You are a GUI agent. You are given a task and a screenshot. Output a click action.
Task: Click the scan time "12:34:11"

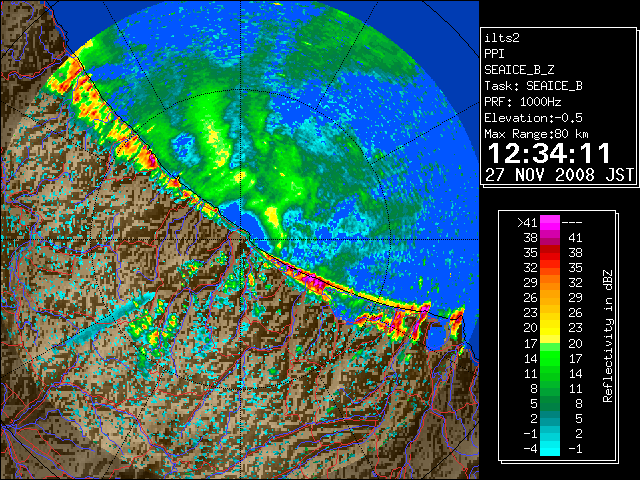point(549,153)
